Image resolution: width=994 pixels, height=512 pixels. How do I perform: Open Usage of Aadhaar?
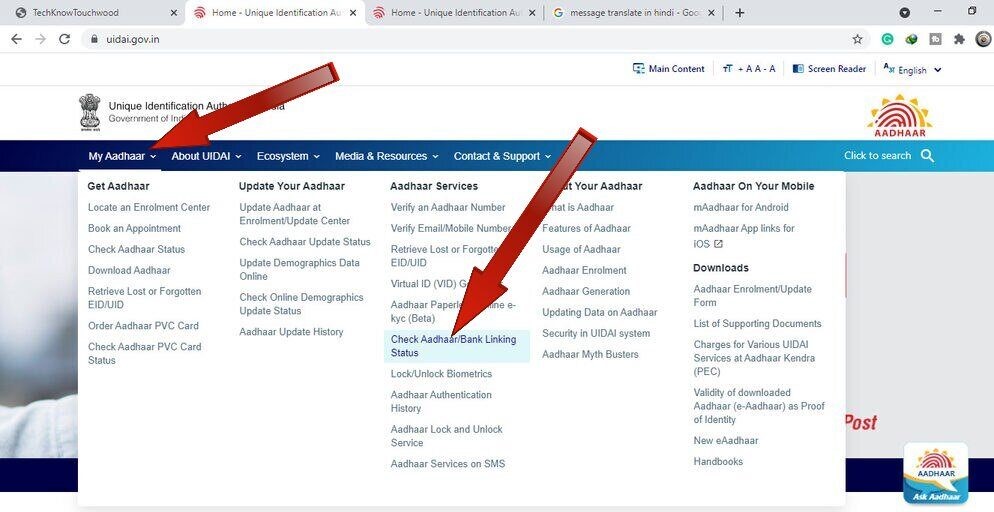click(x=581, y=249)
